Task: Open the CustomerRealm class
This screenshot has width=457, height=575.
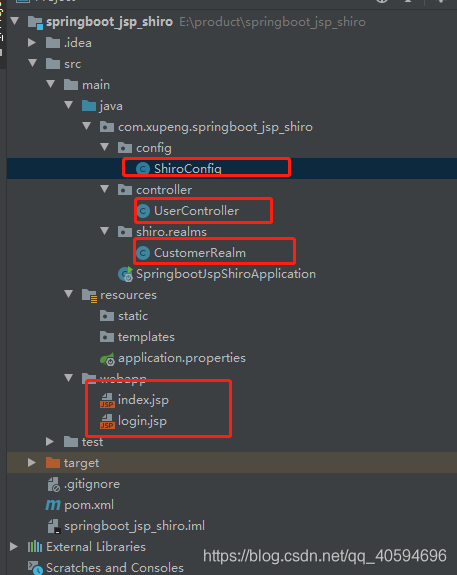Action: pyautogui.click(x=200, y=253)
